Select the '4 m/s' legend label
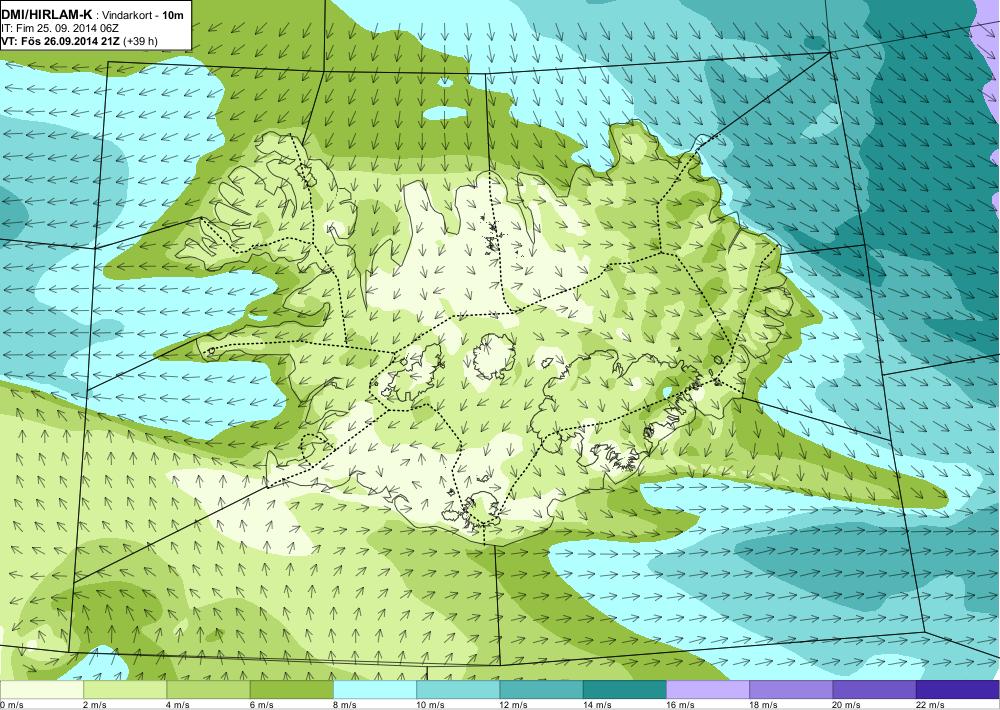The image size is (1000, 710). [178, 705]
